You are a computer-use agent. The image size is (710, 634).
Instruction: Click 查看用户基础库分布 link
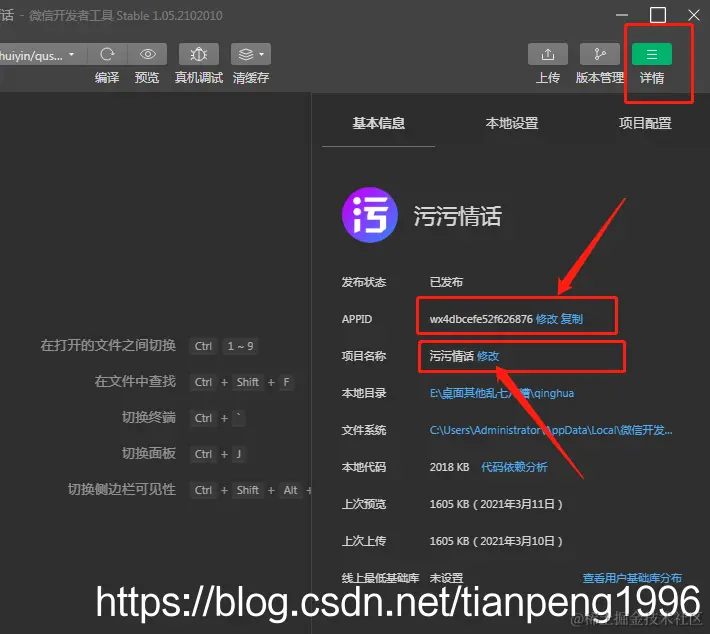[x=632, y=578]
